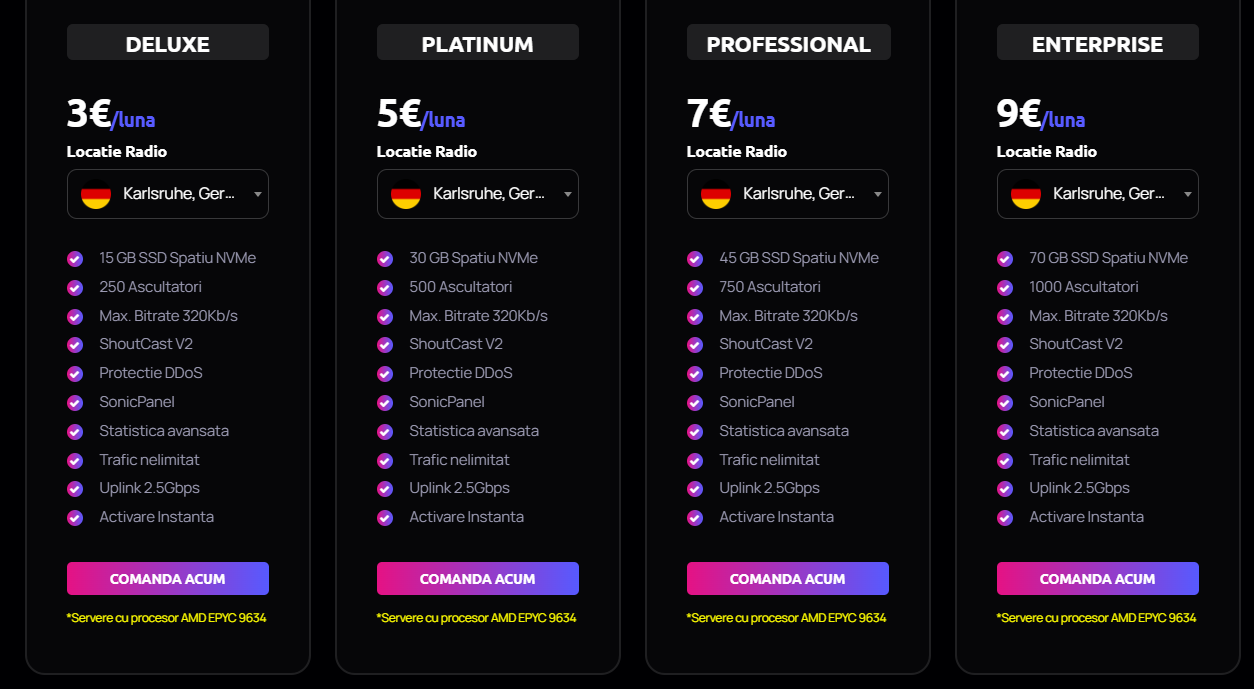Open the Deluxe Locatie Radio dropdown
The height and width of the screenshot is (689, 1254).
coord(168,194)
